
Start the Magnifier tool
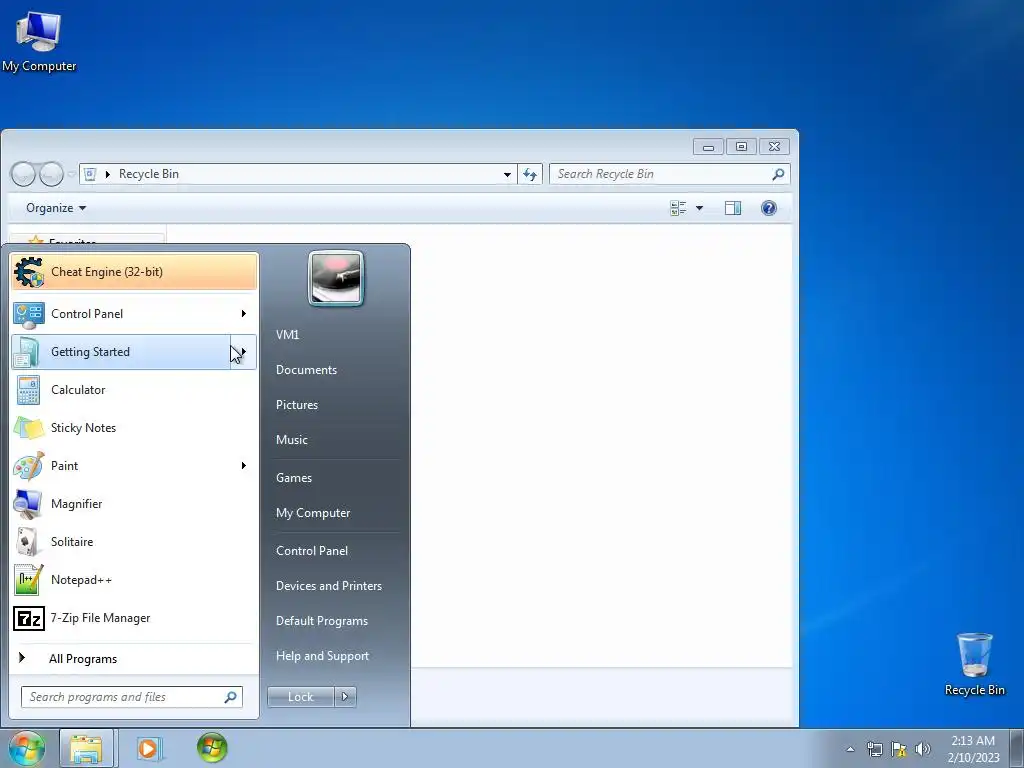point(134,504)
